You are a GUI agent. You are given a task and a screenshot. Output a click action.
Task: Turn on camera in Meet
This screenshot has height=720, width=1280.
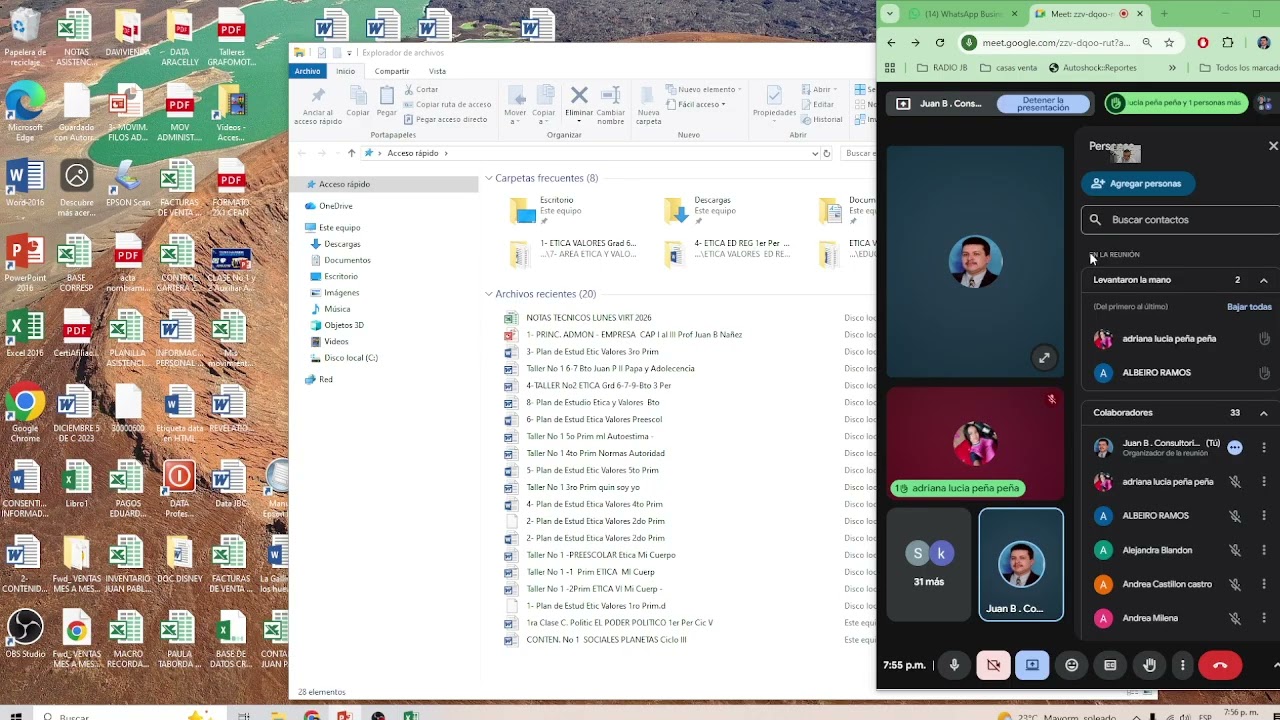click(x=993, y=665)
